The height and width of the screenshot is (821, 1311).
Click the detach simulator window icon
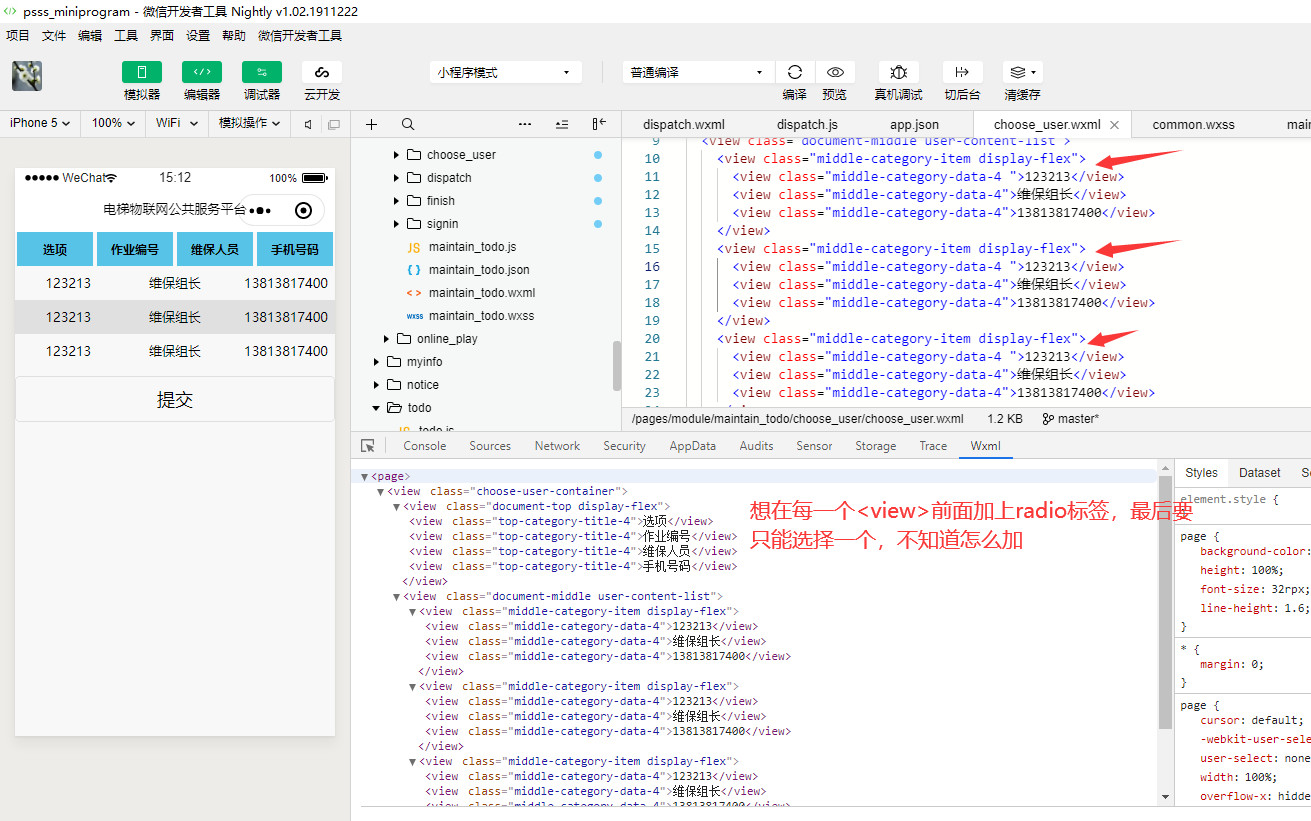(334, 124)
